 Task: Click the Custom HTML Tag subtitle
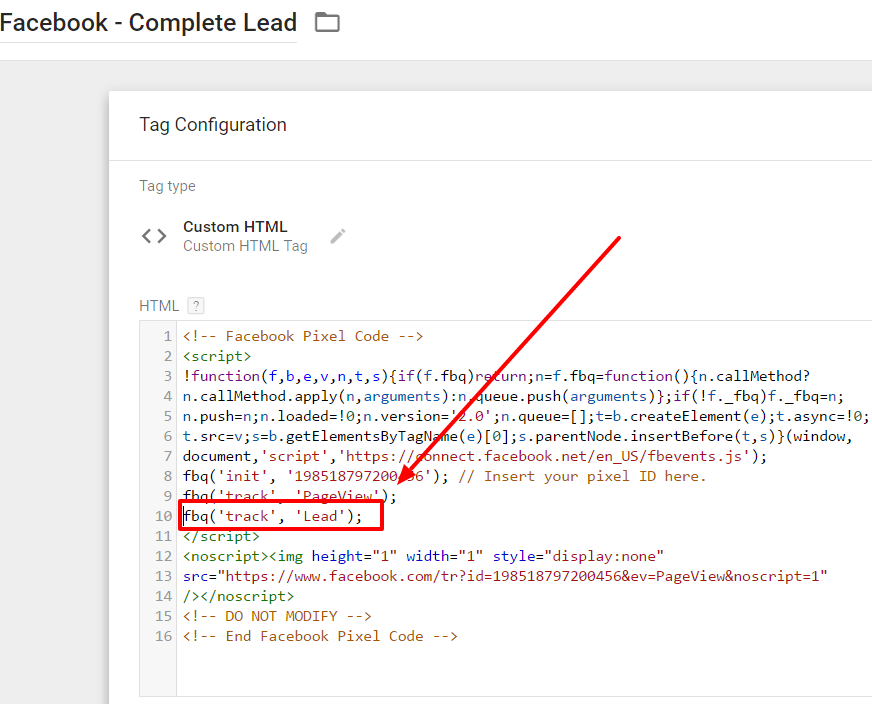pyautogui.click(x=245, y=246)
